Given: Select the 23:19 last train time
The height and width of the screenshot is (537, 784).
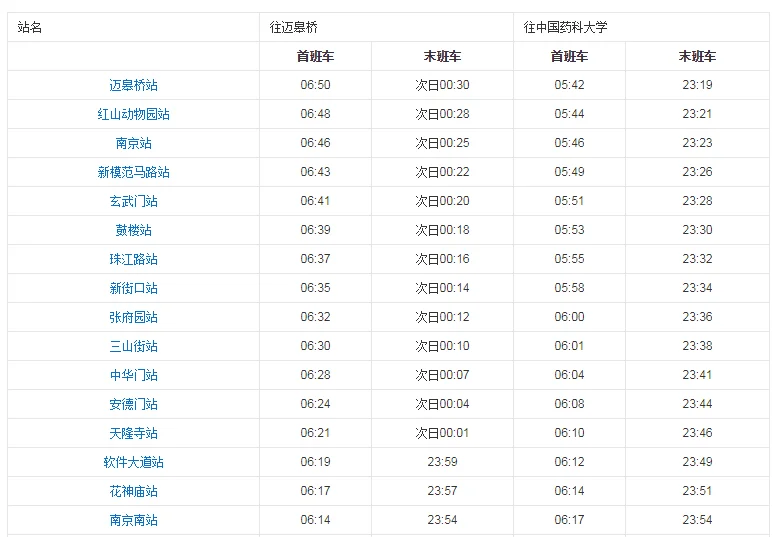Looking at the screenshot, I should (698, 85).
